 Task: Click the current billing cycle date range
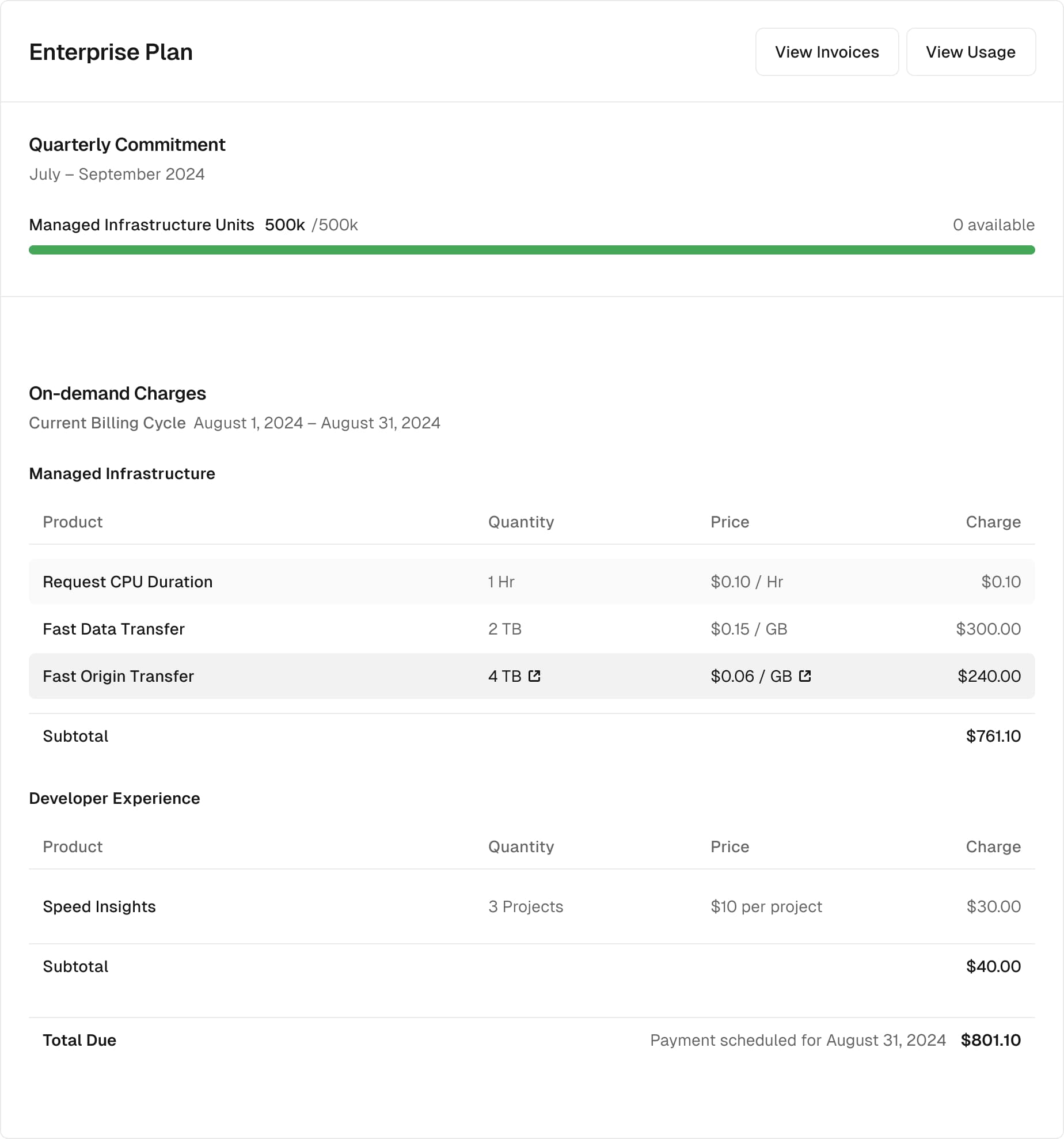tap(317, 423)
